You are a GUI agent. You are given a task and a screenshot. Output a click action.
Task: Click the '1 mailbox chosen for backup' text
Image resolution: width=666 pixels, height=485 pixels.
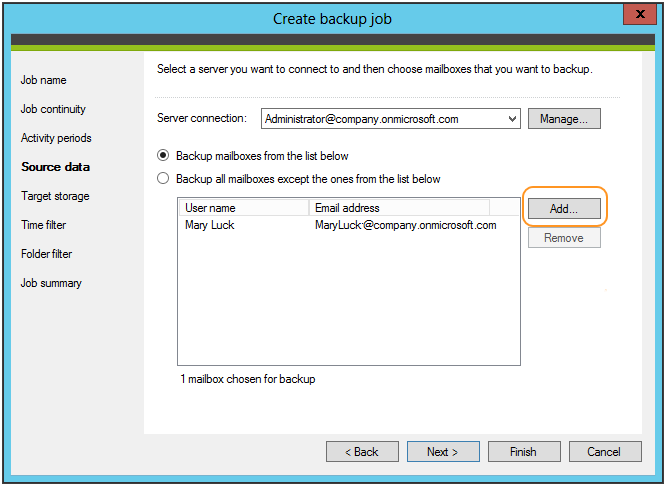(x=248, y=379)
